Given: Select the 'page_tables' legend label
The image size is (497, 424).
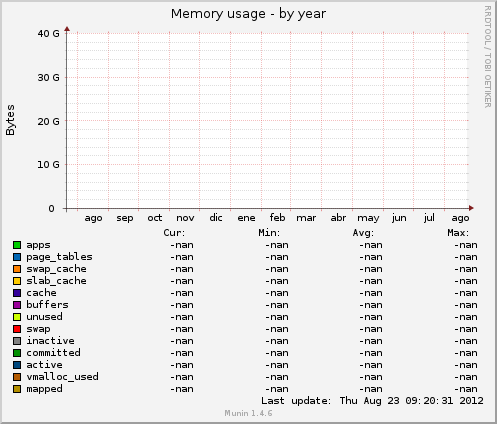Looking at the screenshot, I should pos(59,257).
